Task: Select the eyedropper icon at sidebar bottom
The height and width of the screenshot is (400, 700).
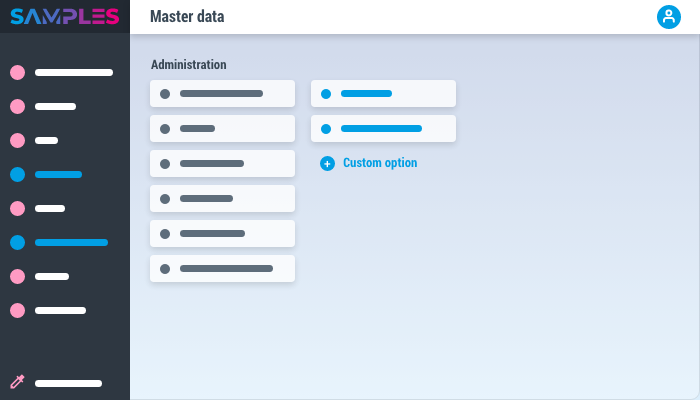Action: coord(17,382)
